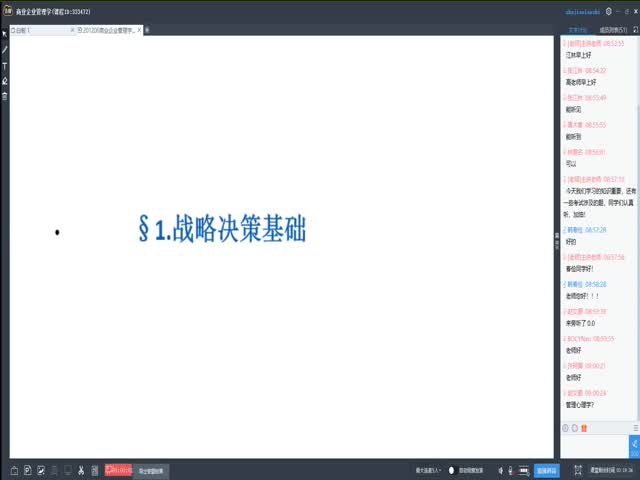Click the speaker volume icon
Screen dimensions: 640x480
pos(500,471)
